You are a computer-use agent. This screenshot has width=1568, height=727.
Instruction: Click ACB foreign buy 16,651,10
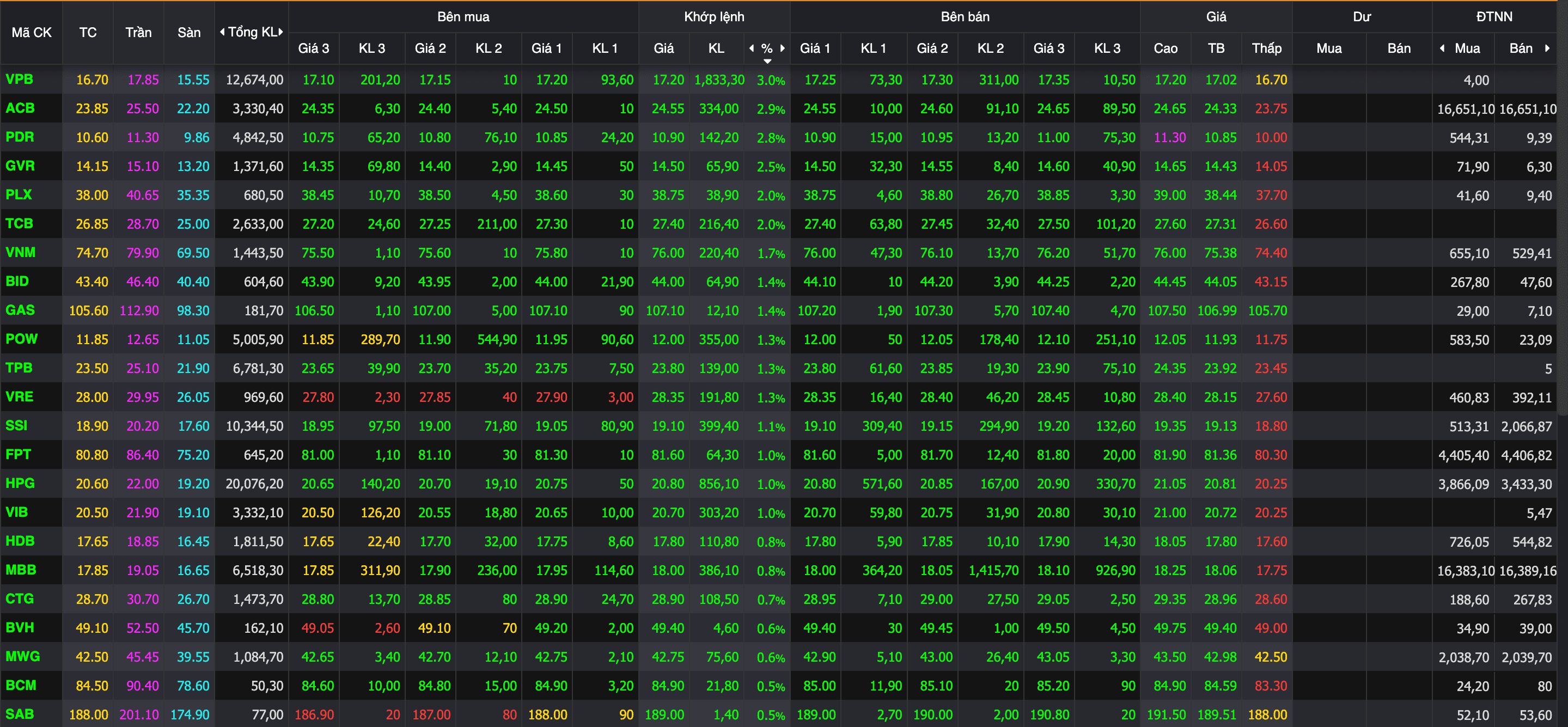click(x=1466, y=109)
